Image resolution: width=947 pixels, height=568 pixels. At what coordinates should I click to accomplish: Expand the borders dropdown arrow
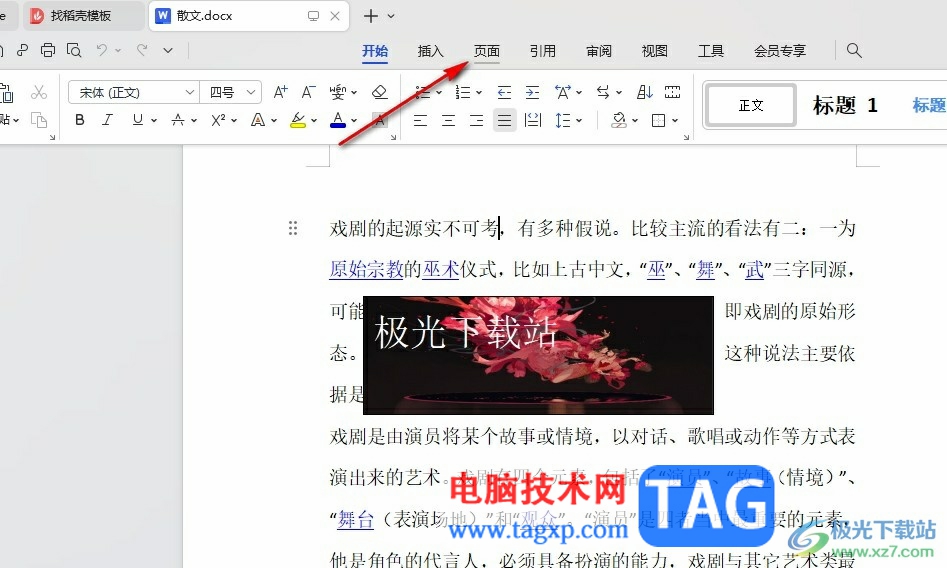coord(675,120)
